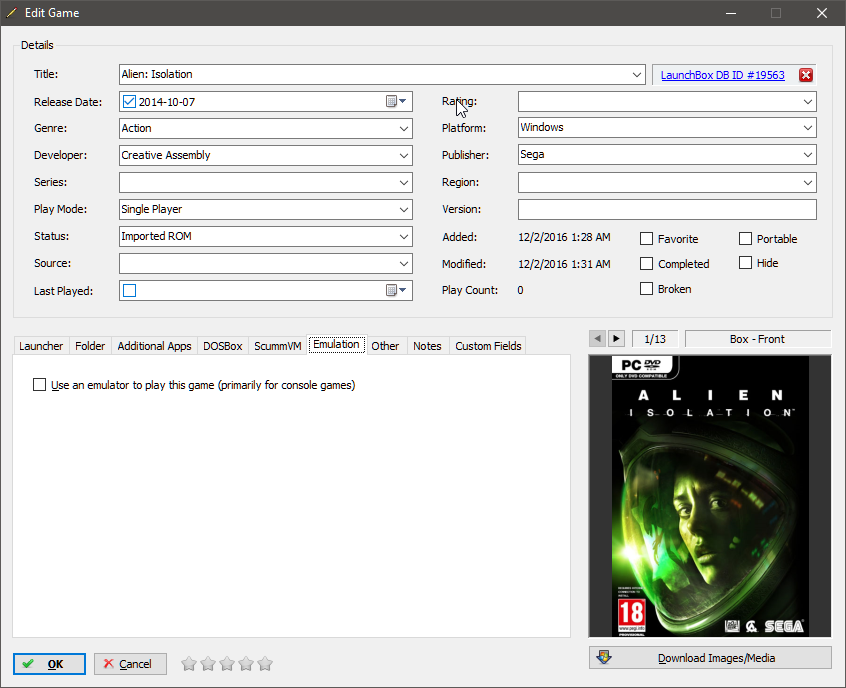
Task: Expand the Play Mode dropdown
Action: coord(404,209)
